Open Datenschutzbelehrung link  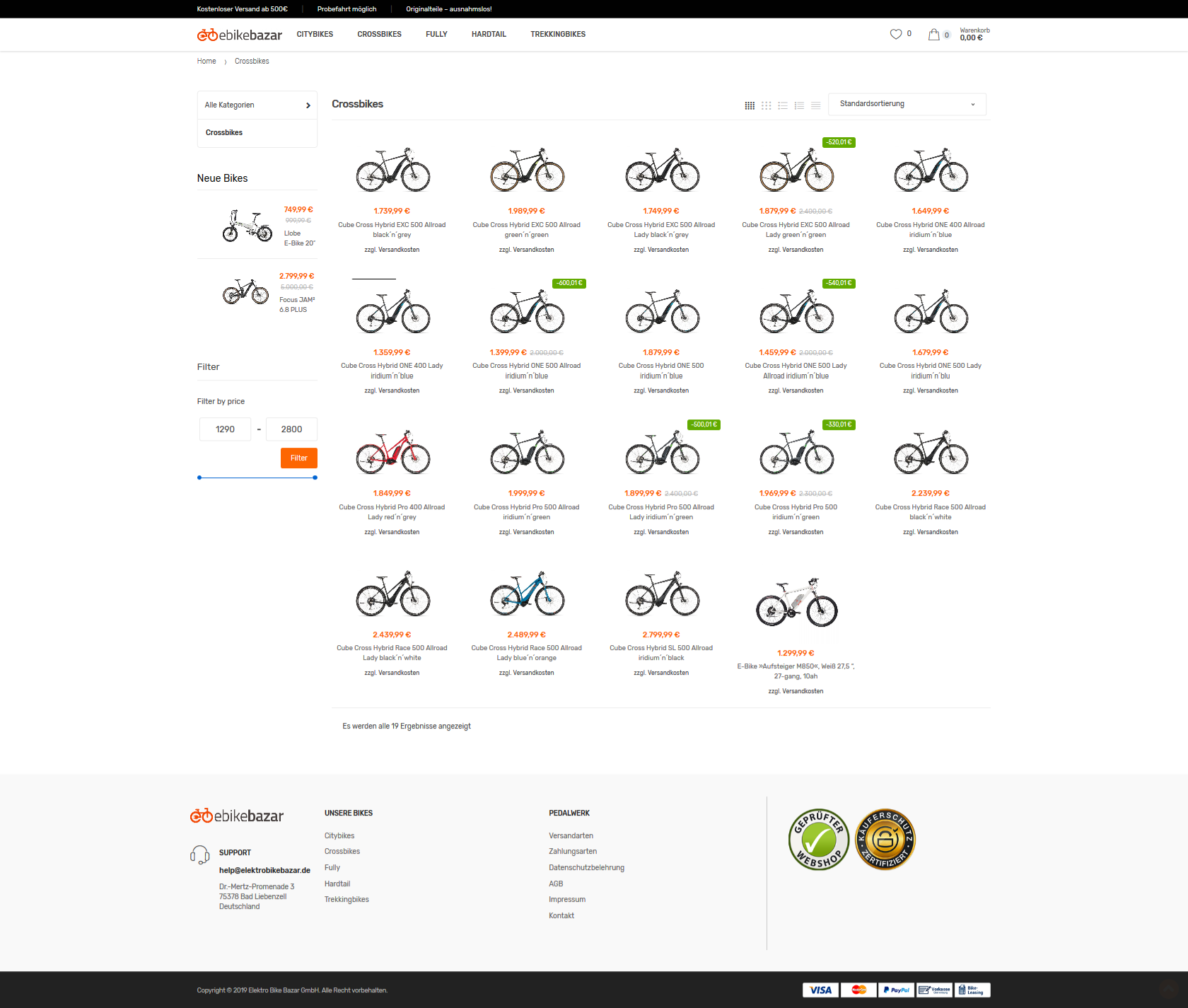[x=586, y=868]
